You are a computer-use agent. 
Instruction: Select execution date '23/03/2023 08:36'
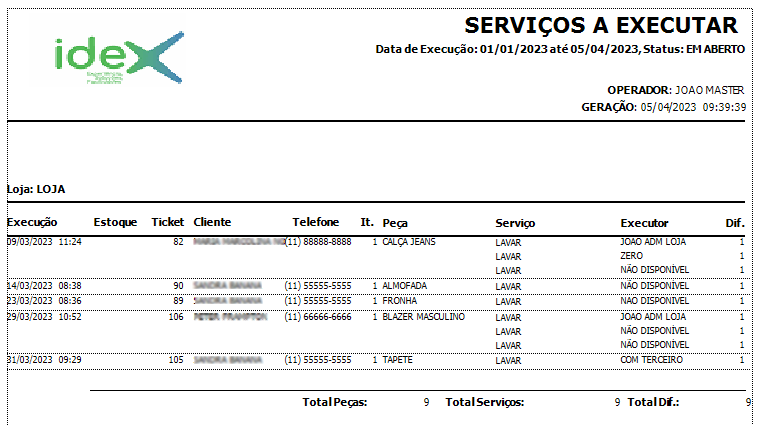point(44,301)
